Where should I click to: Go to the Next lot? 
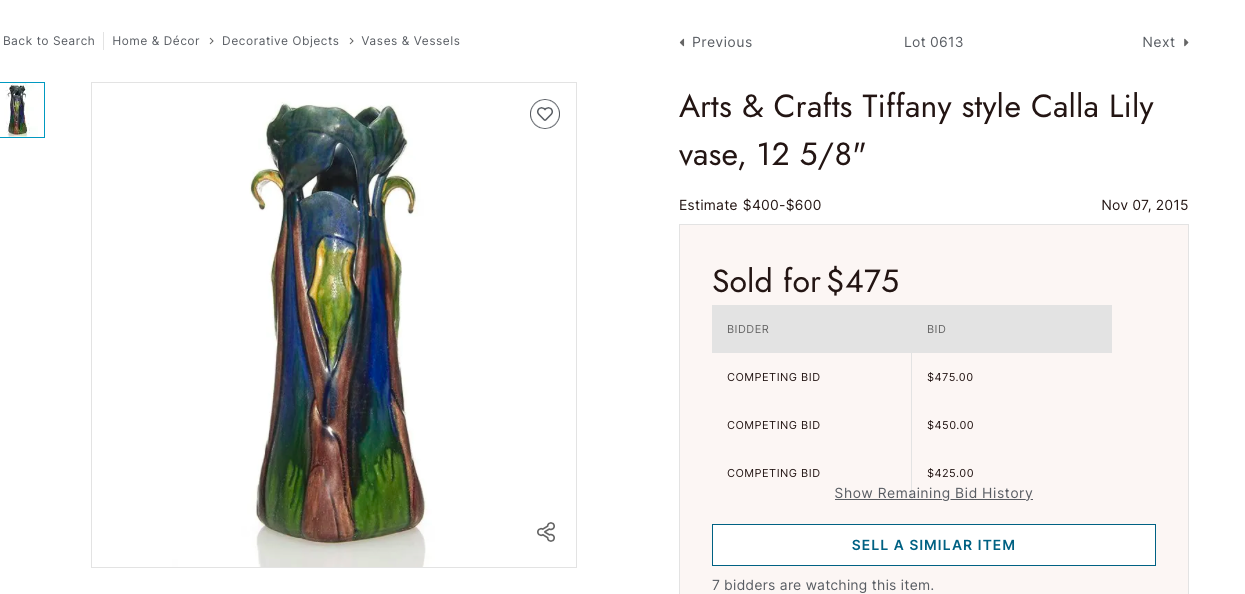click(x=1158, y=42)
